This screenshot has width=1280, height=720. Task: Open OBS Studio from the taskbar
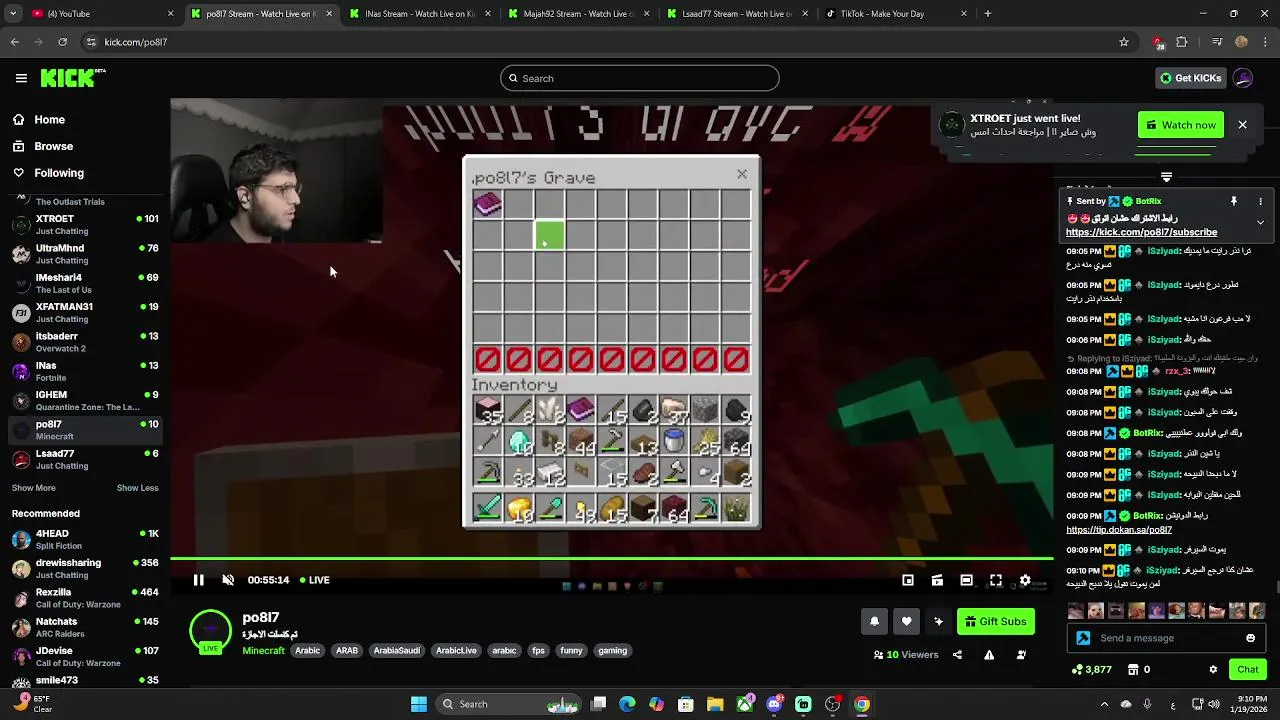[x=832, y=704]
